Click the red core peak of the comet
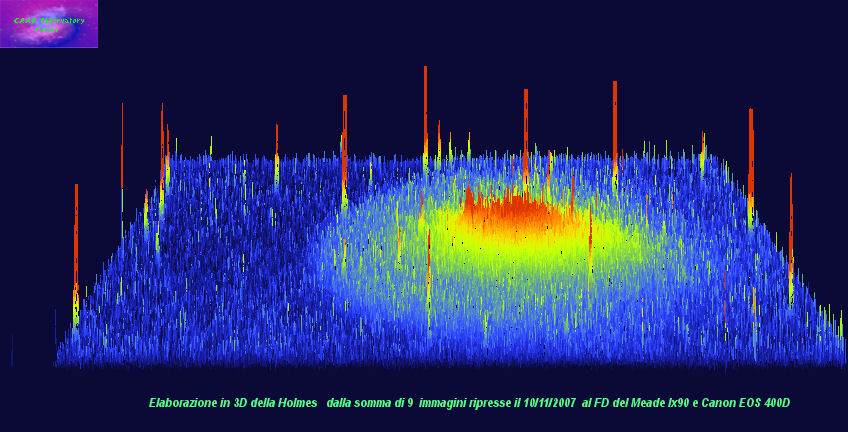848x432 pixels. coord(518,212)
